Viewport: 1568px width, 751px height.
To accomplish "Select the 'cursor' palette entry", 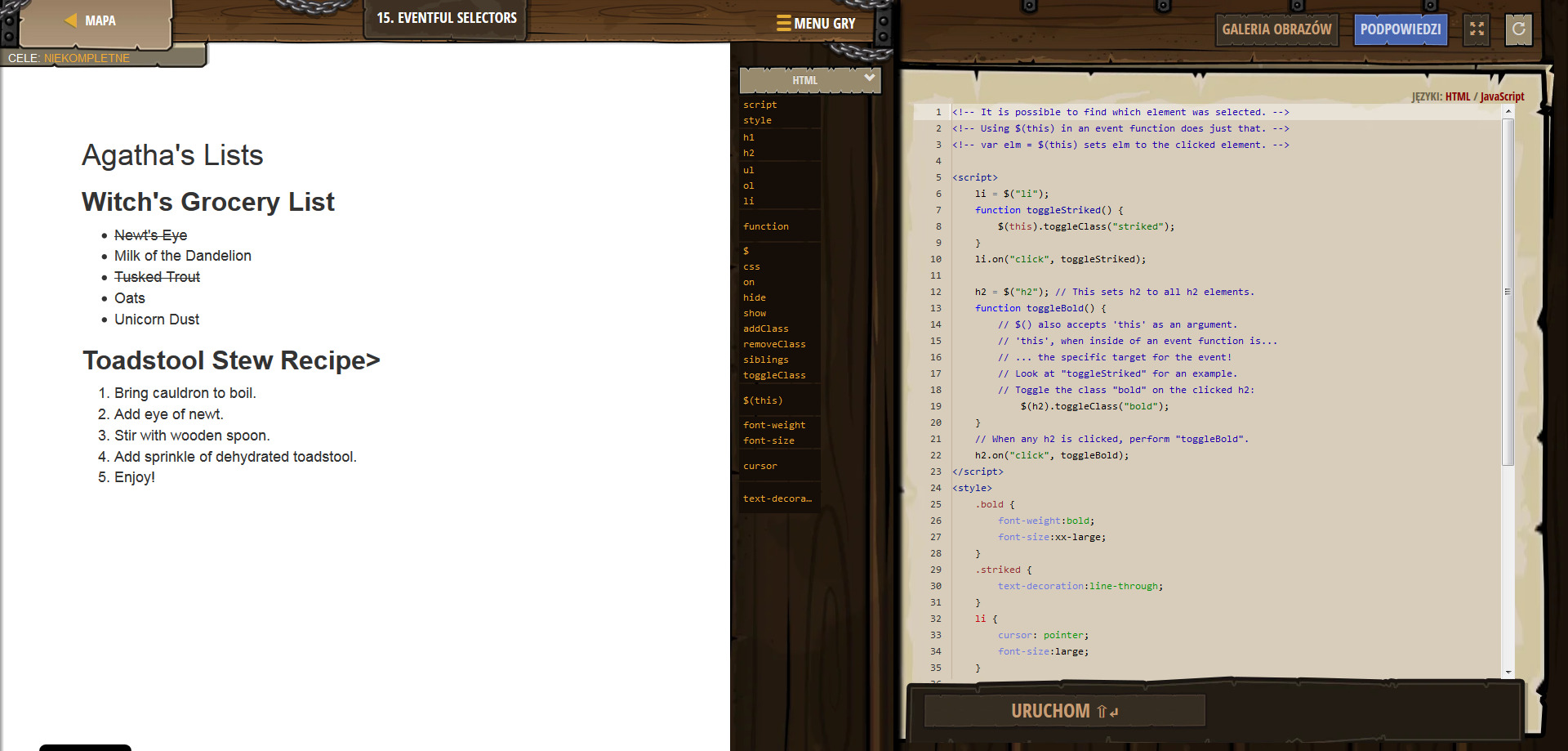I will (760, 466).
